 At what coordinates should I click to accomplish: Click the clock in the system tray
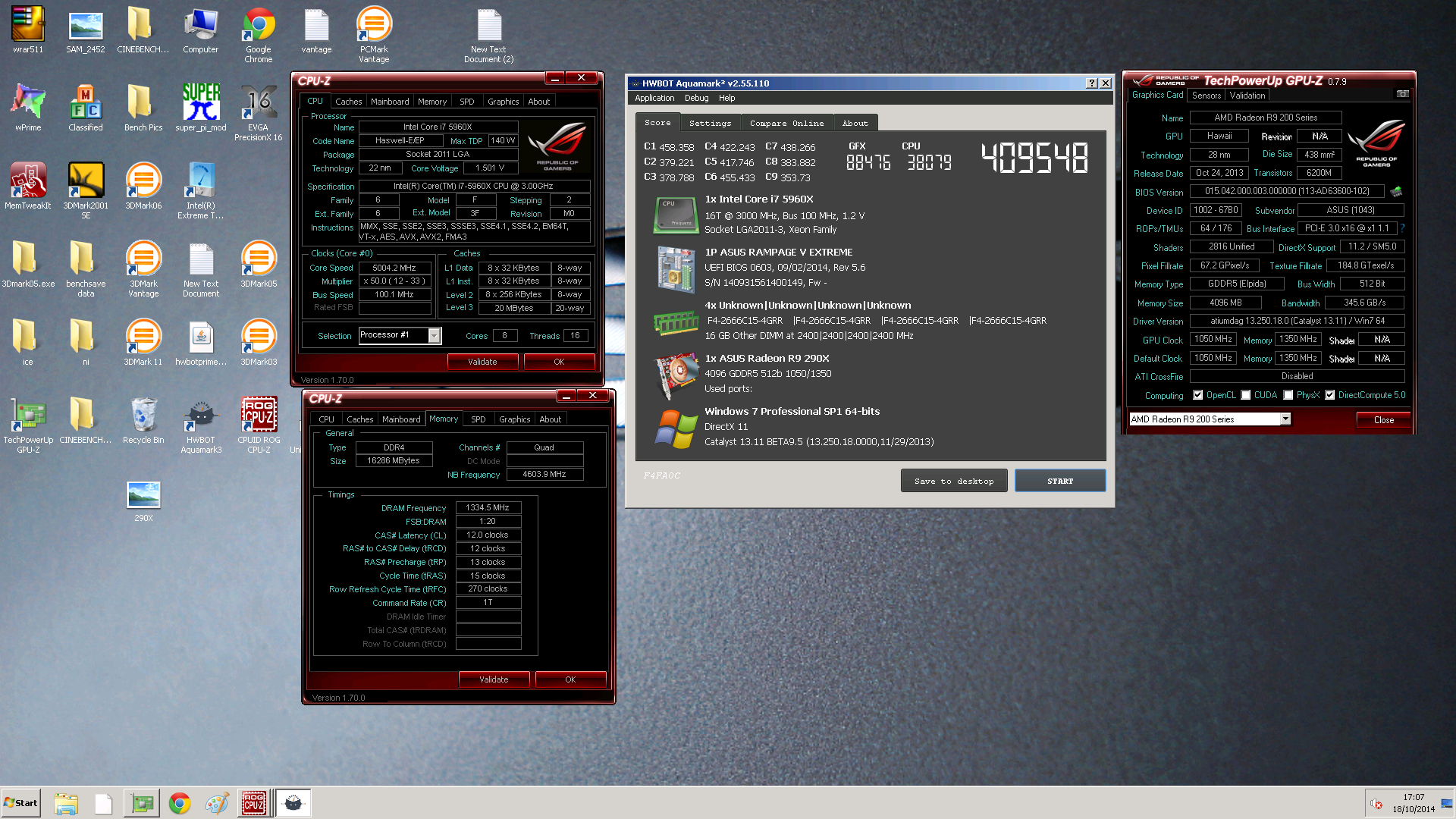point(1413,803)
